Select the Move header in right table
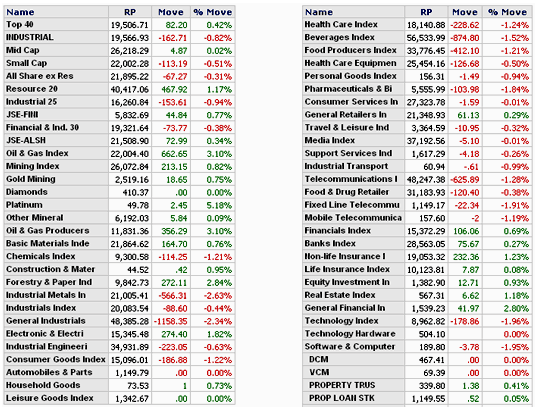 pyautogui.click(x=465, y=12)
